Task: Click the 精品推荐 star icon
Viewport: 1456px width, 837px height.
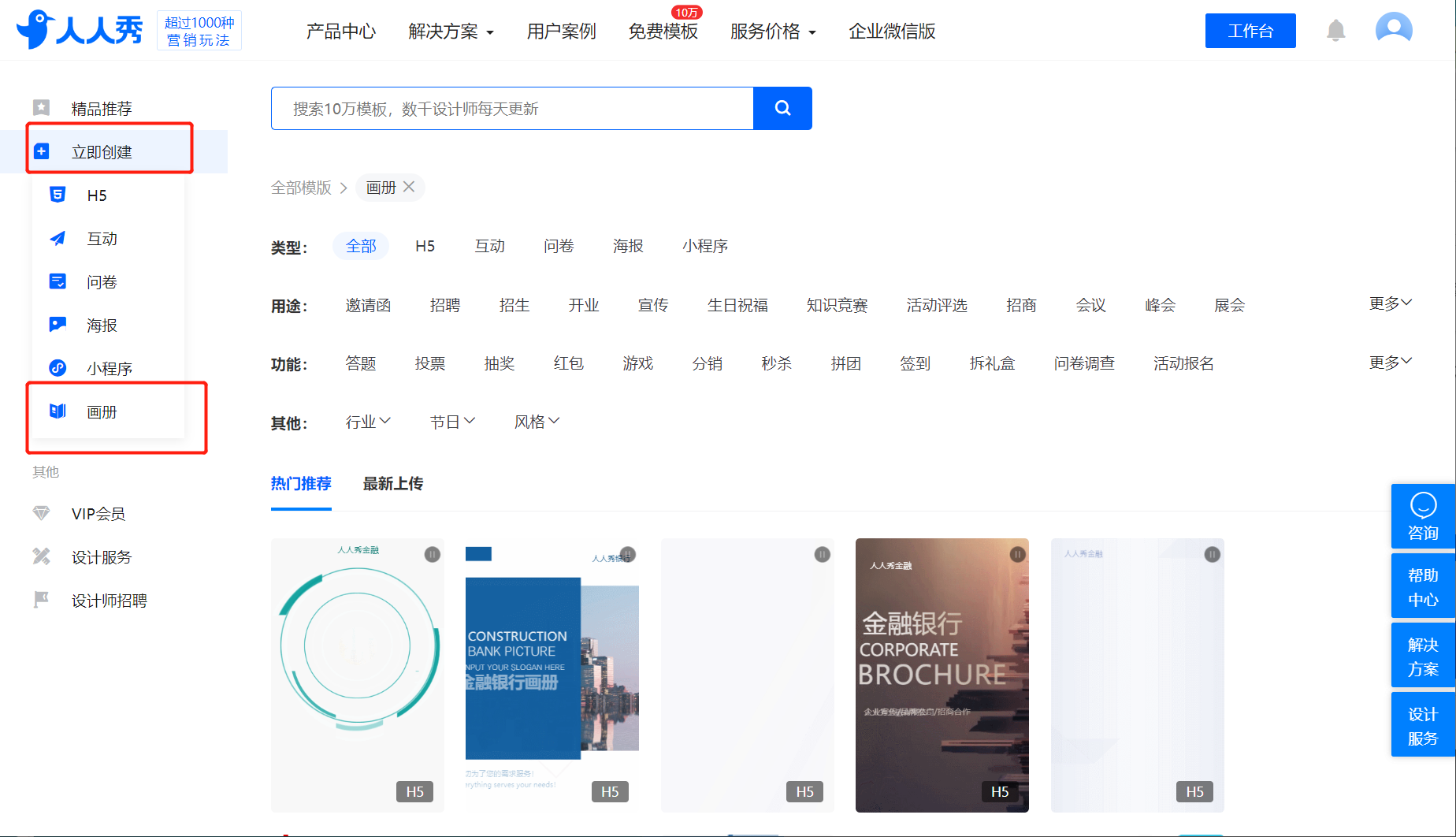Action: coord(42,108)
